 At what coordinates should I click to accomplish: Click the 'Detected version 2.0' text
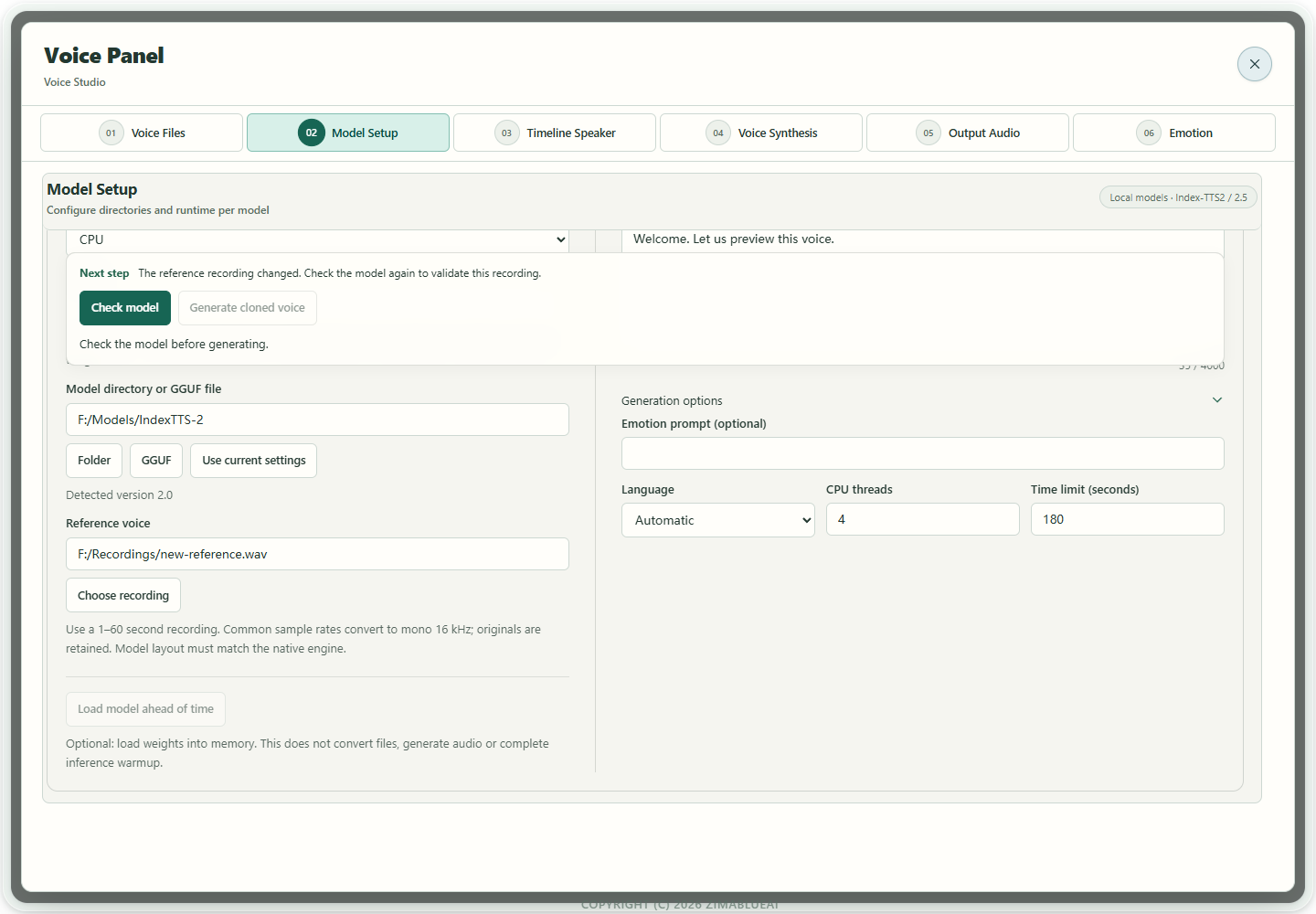[x=120, y=495]
